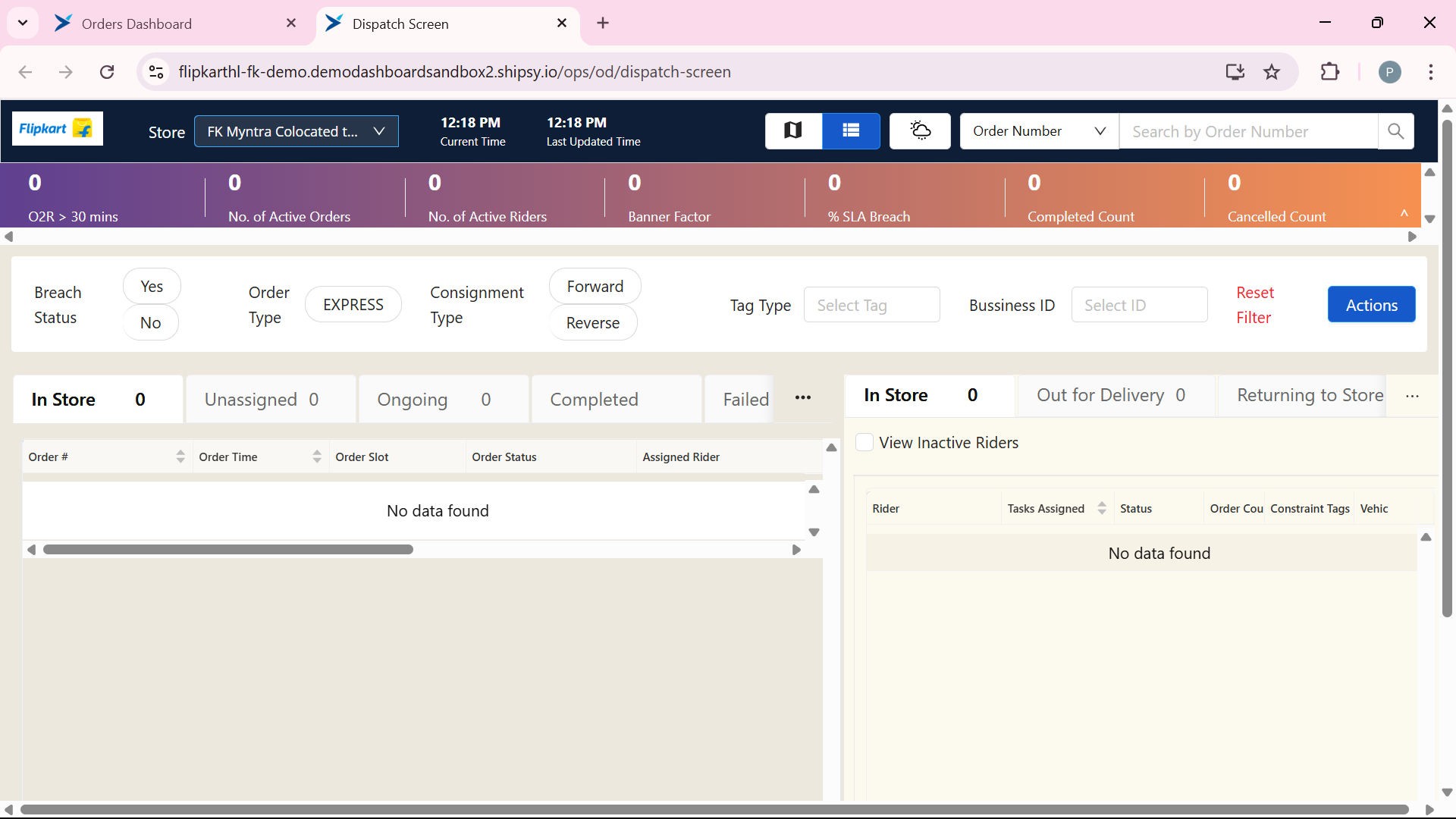The width and height of the screenshot is (1456, 819).
Task: Open the Select Tag dropdown
Action: (871, 305)
